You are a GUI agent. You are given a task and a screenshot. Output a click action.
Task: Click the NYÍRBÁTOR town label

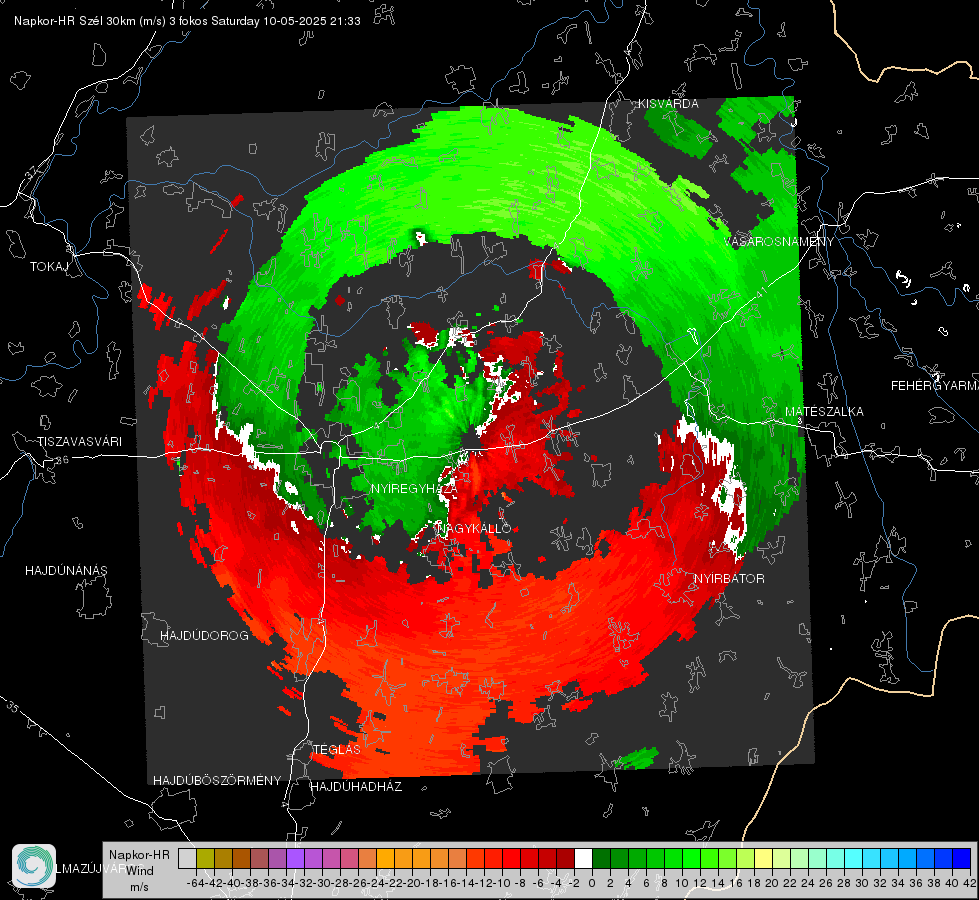click(729, 579)
